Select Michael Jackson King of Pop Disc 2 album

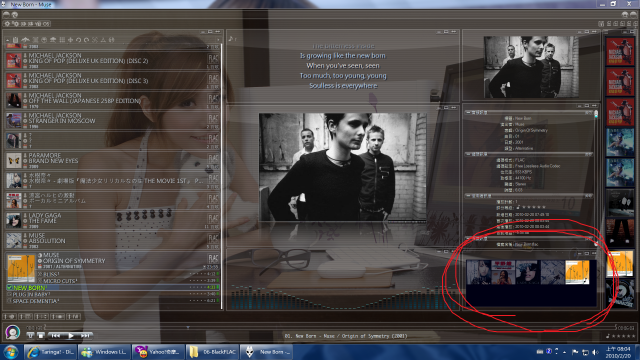pyautogui.click(x=112, y=61)
